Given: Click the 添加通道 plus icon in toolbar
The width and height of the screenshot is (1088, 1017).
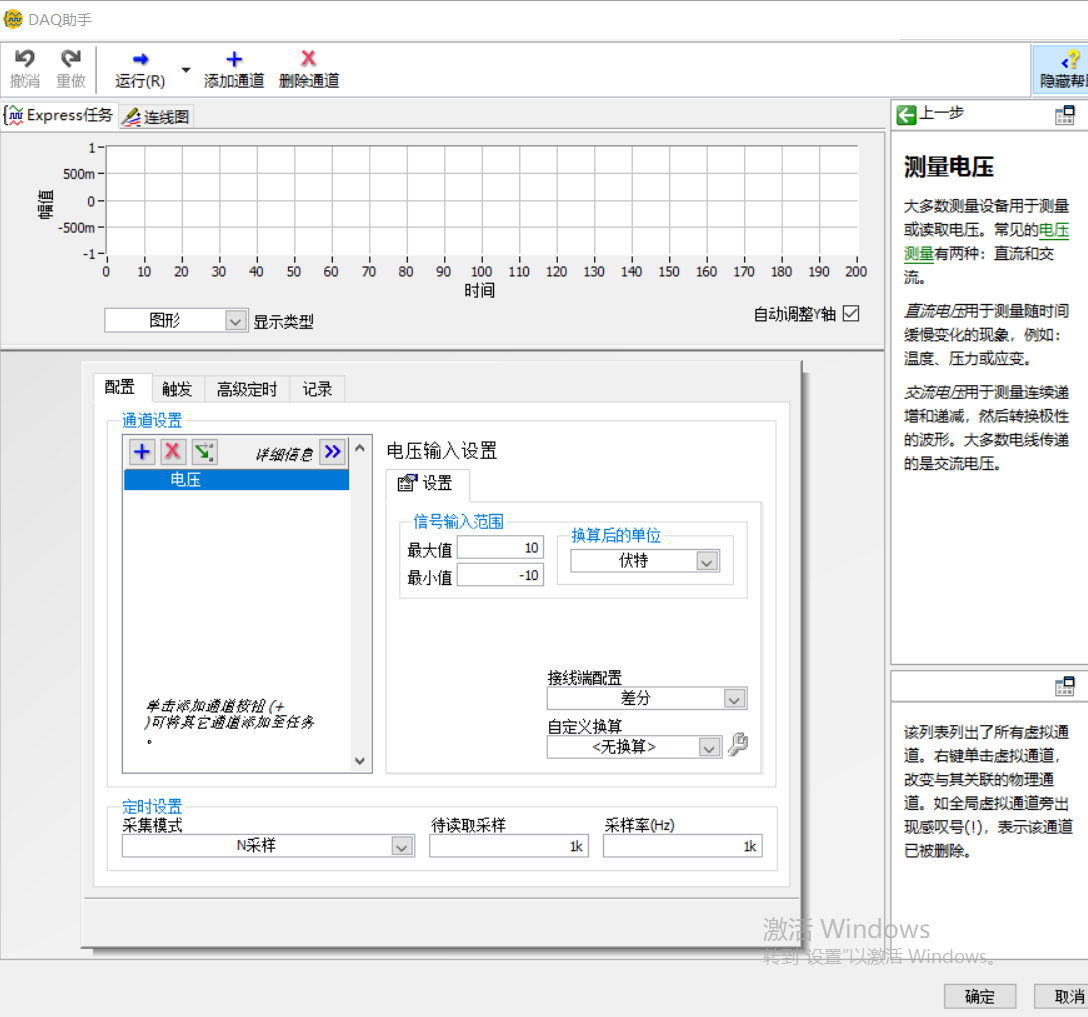Looking at the screenshot, I should click(233, 59).
